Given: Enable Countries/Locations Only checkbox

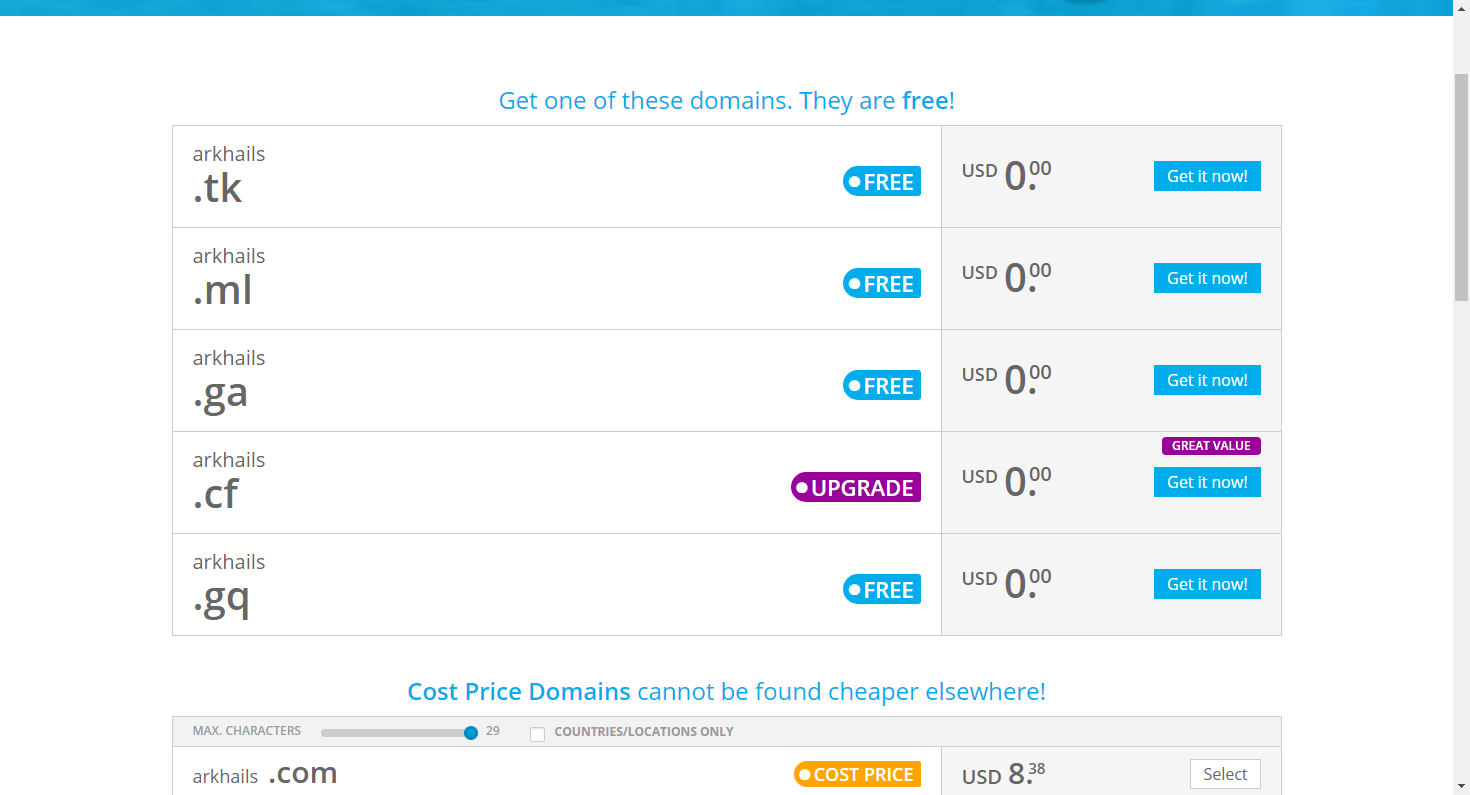Looking at the screenshot, I should tap(538, 734).
